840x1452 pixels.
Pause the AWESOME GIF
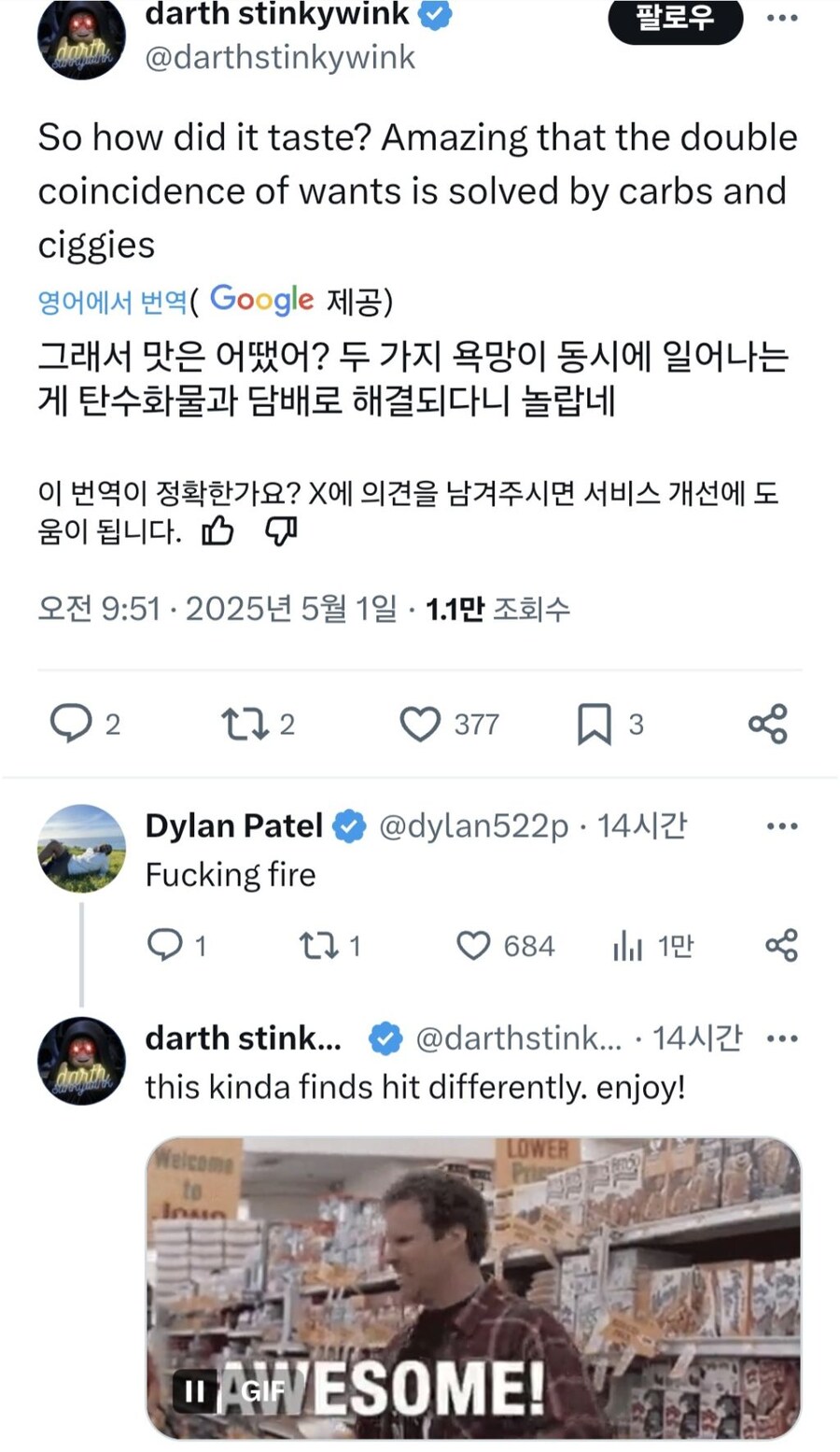[194, 1391]
